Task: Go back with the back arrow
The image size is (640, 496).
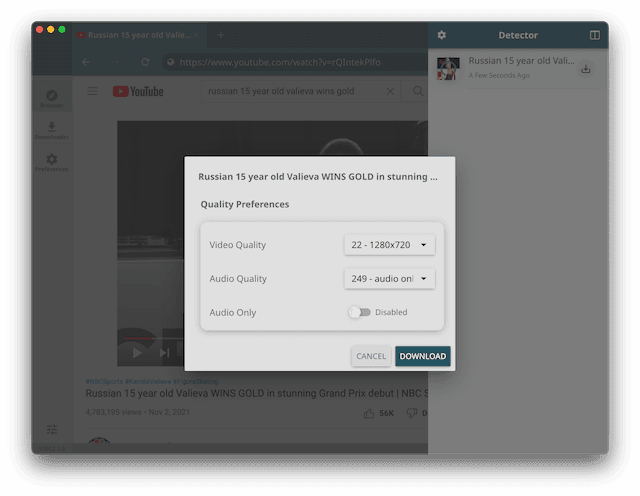Action: pos(86,62)
